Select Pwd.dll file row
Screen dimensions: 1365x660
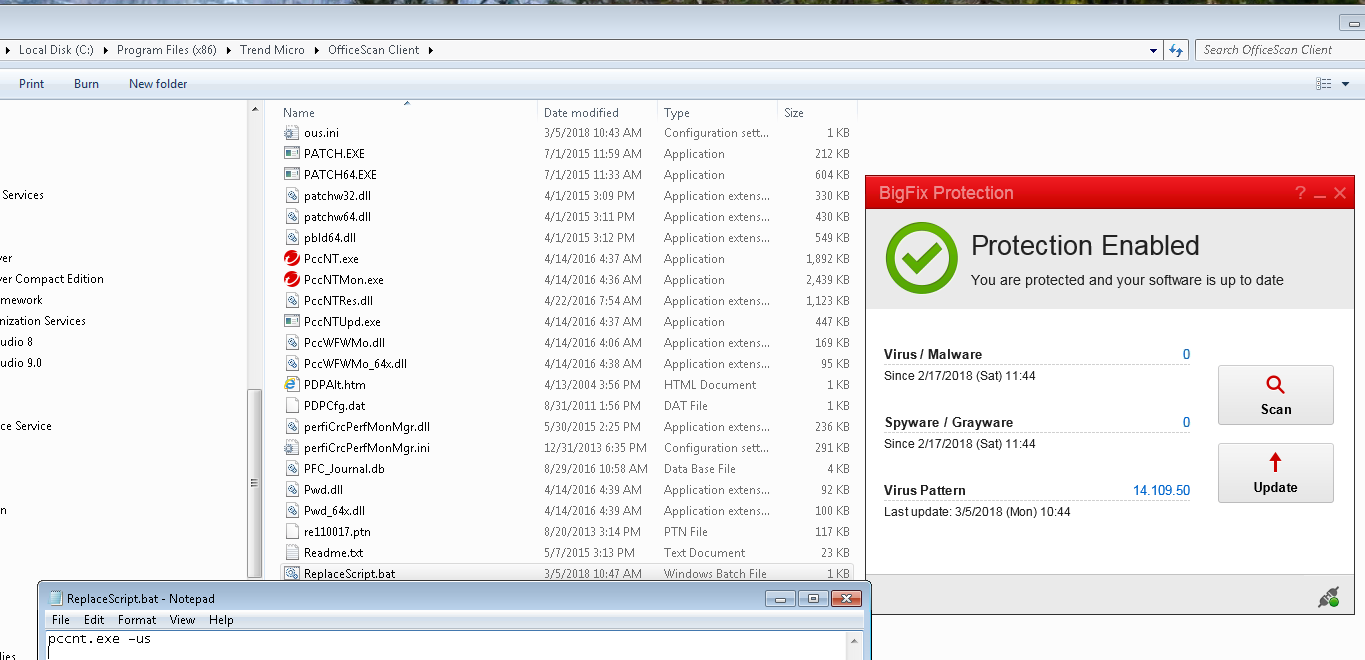click(566, 490)
